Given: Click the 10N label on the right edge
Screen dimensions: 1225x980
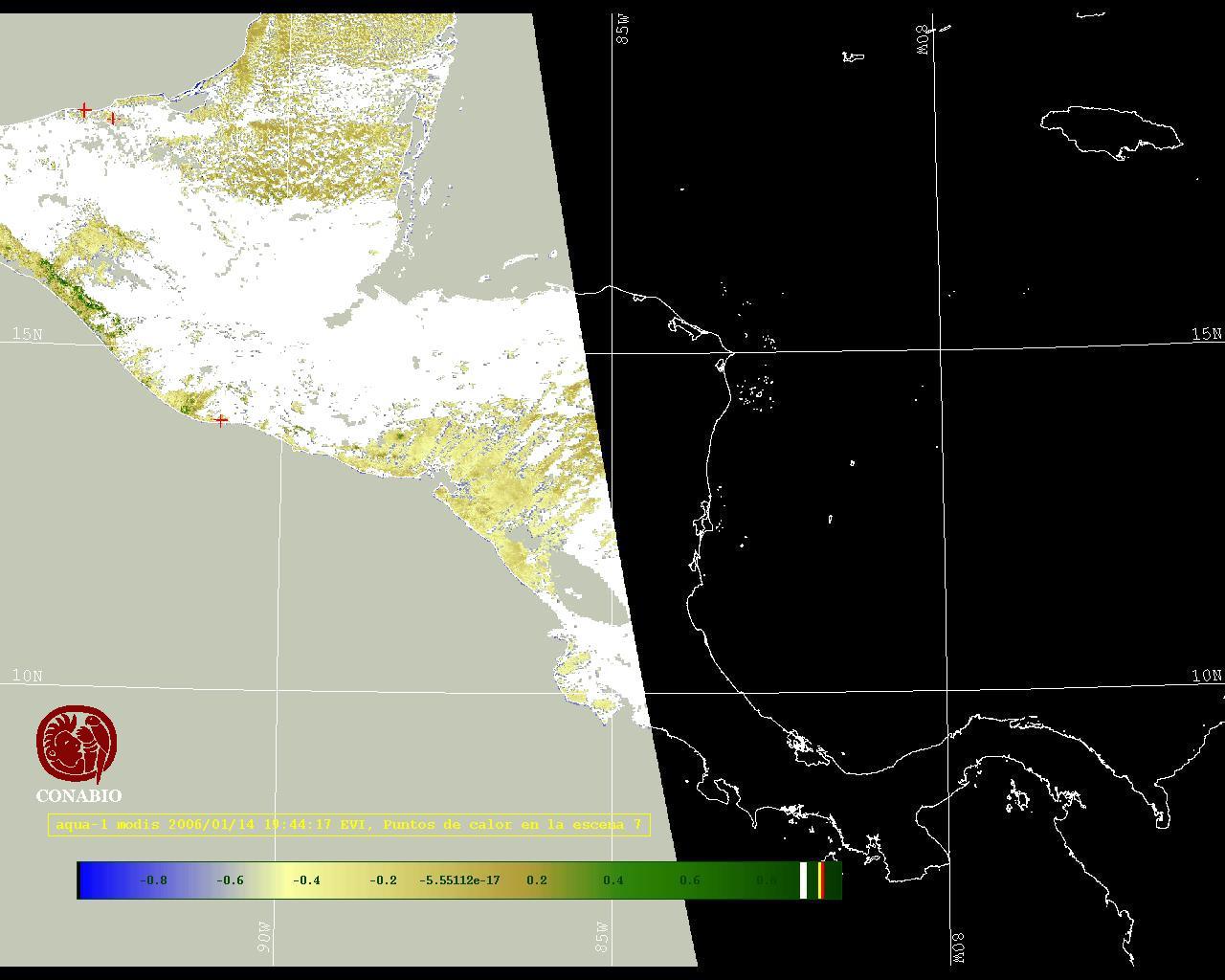Looking at the screenshot, I should (x=1206, y=676).
